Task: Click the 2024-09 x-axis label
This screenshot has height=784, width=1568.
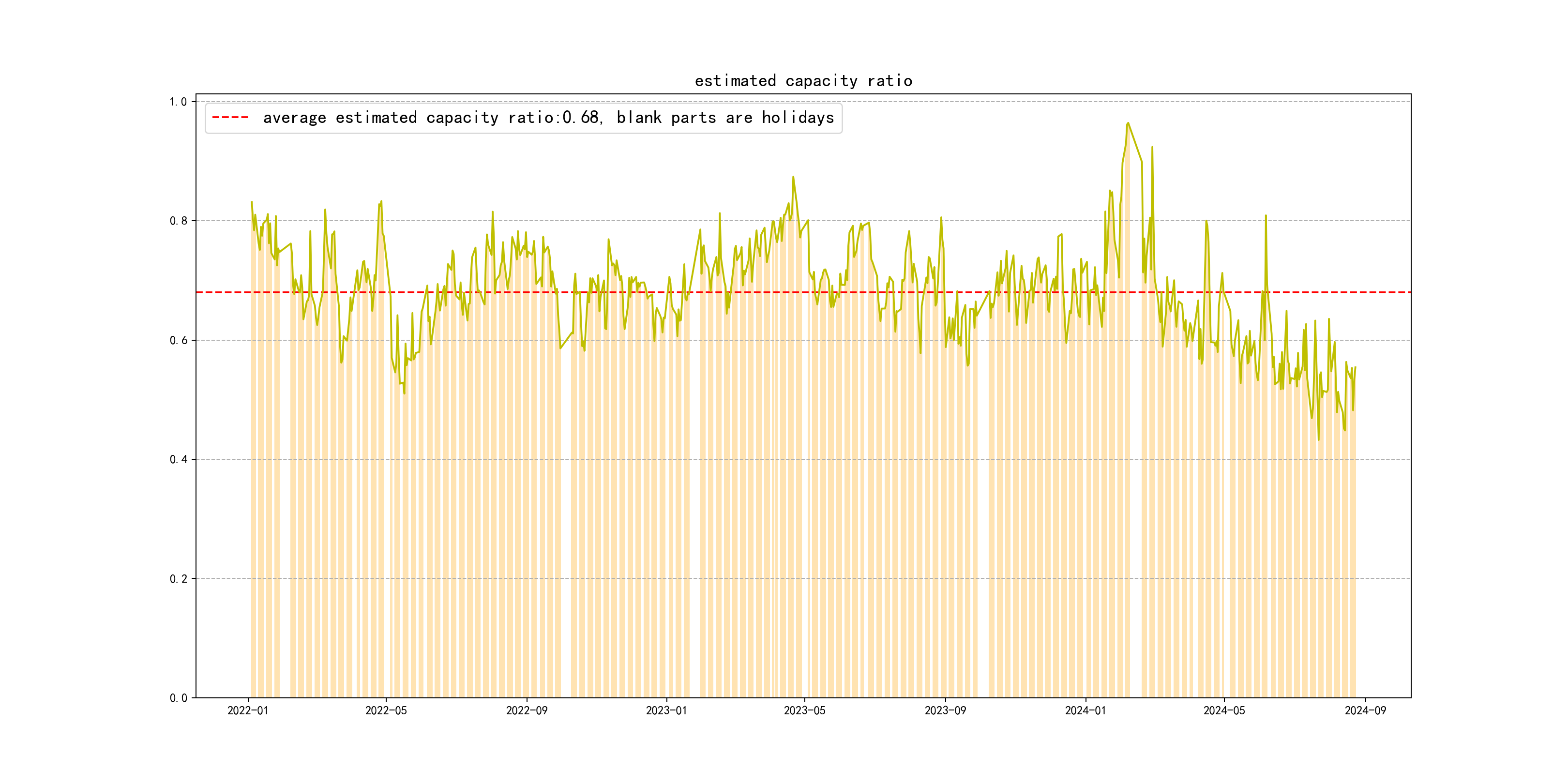Action: coord(1365,710)
